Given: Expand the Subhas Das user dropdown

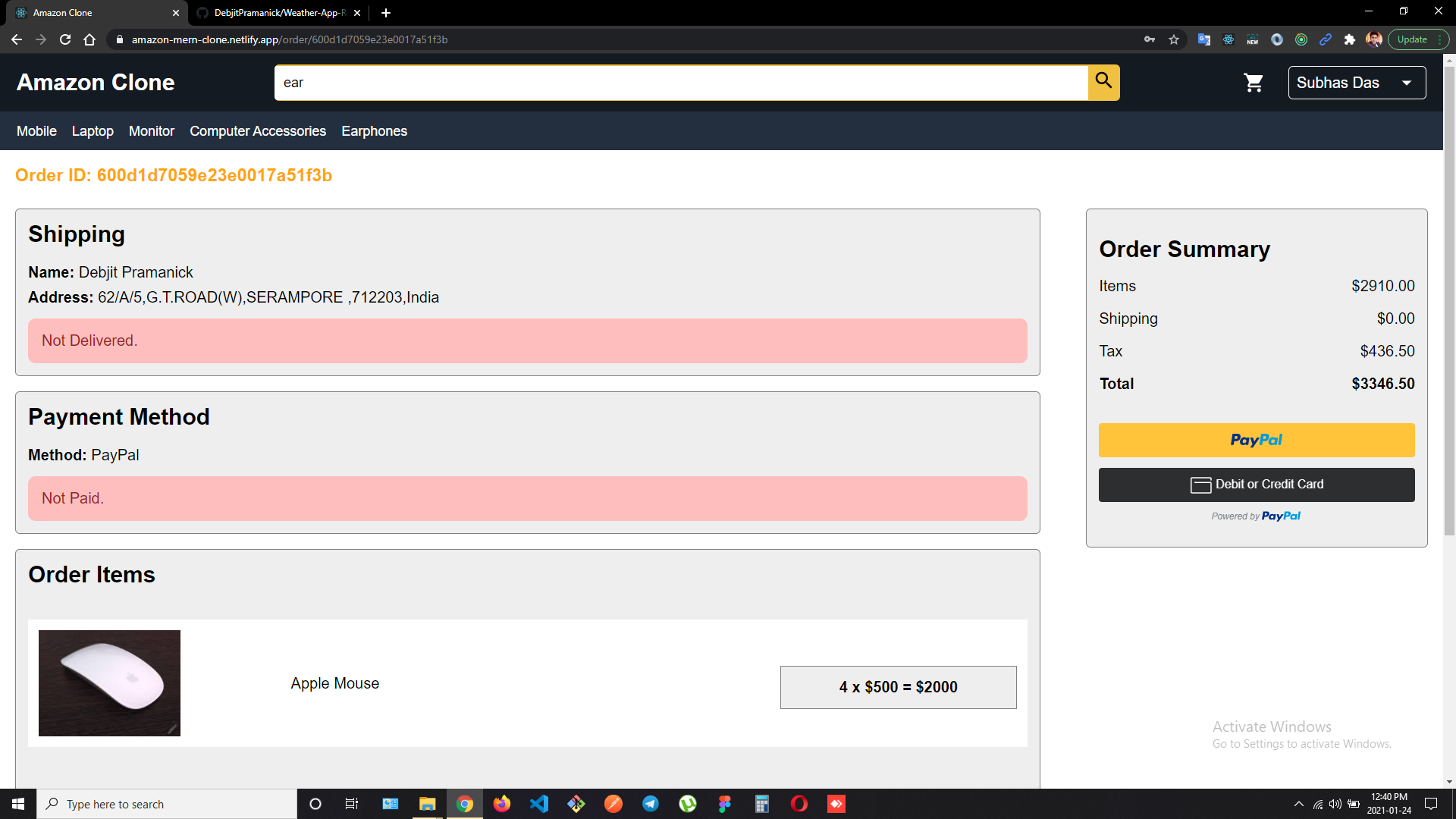Looking at the screenshot, I should 1356,83.
